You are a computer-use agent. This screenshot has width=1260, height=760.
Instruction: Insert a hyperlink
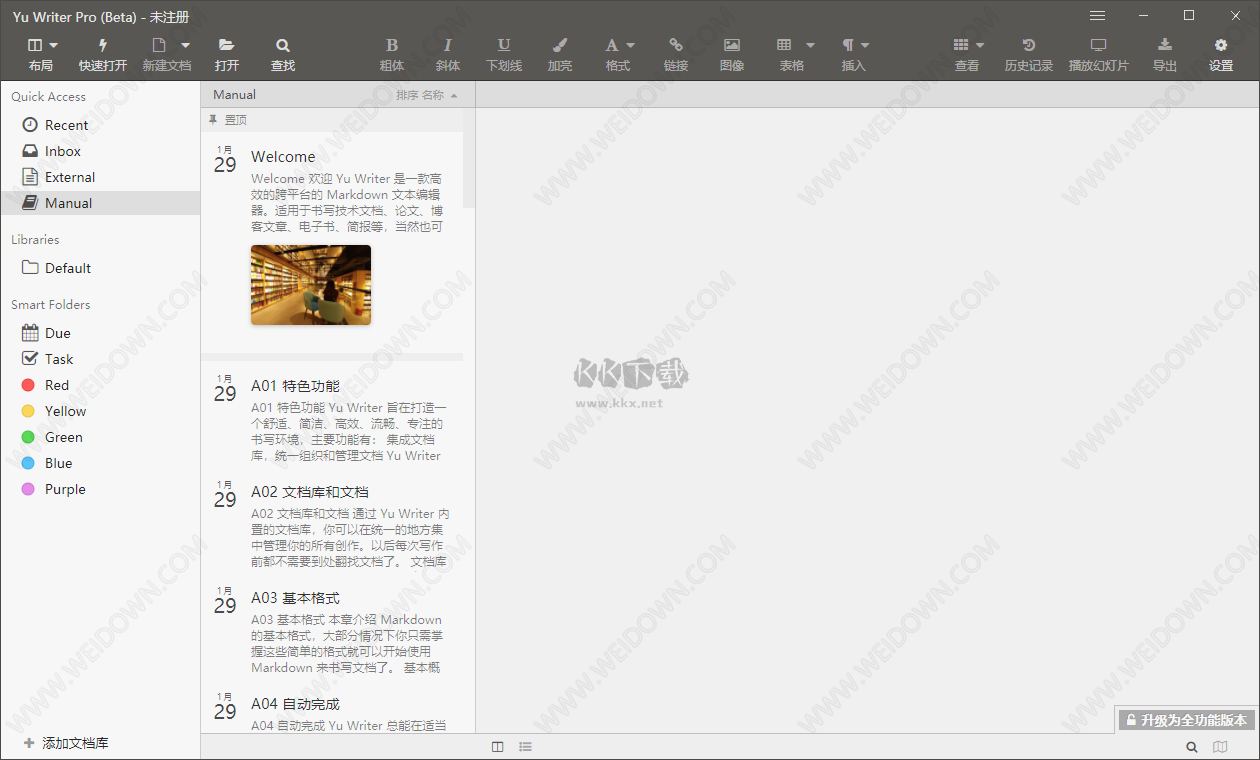[x=675, y=53]
